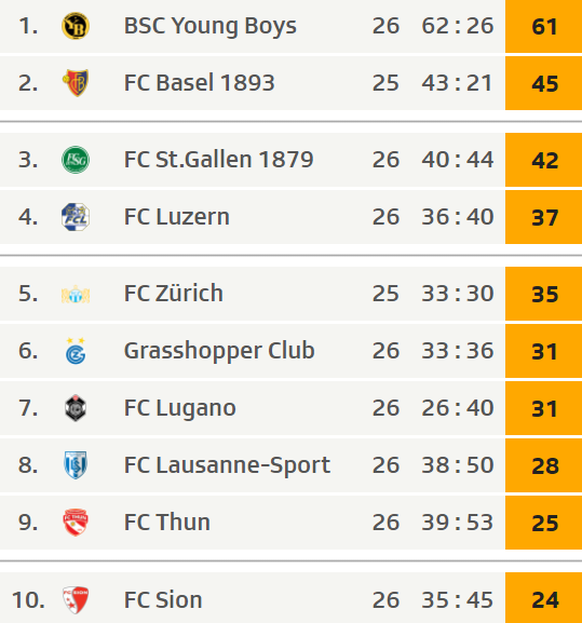This screenshot has height=623, width=582.
Task: Tap the Grasshopper Club logo with stars
Action: [75, 351]
